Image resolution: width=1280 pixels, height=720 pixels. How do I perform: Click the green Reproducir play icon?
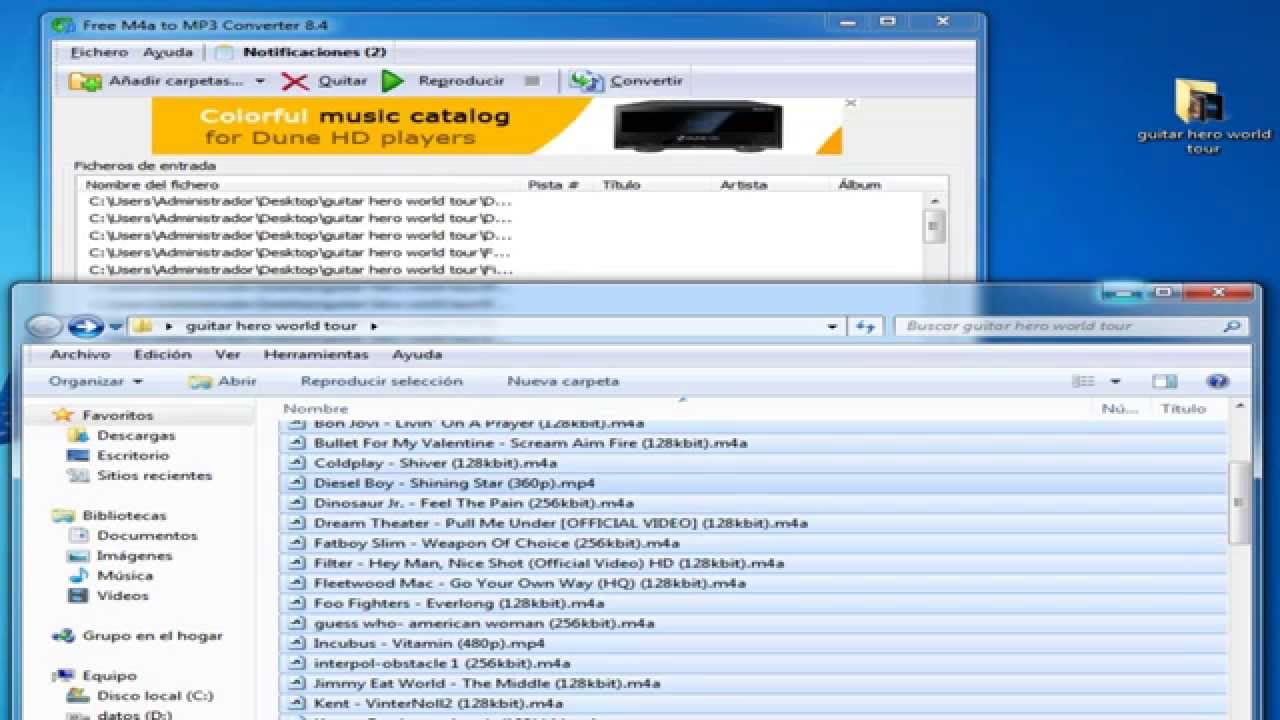coord(393,81)
